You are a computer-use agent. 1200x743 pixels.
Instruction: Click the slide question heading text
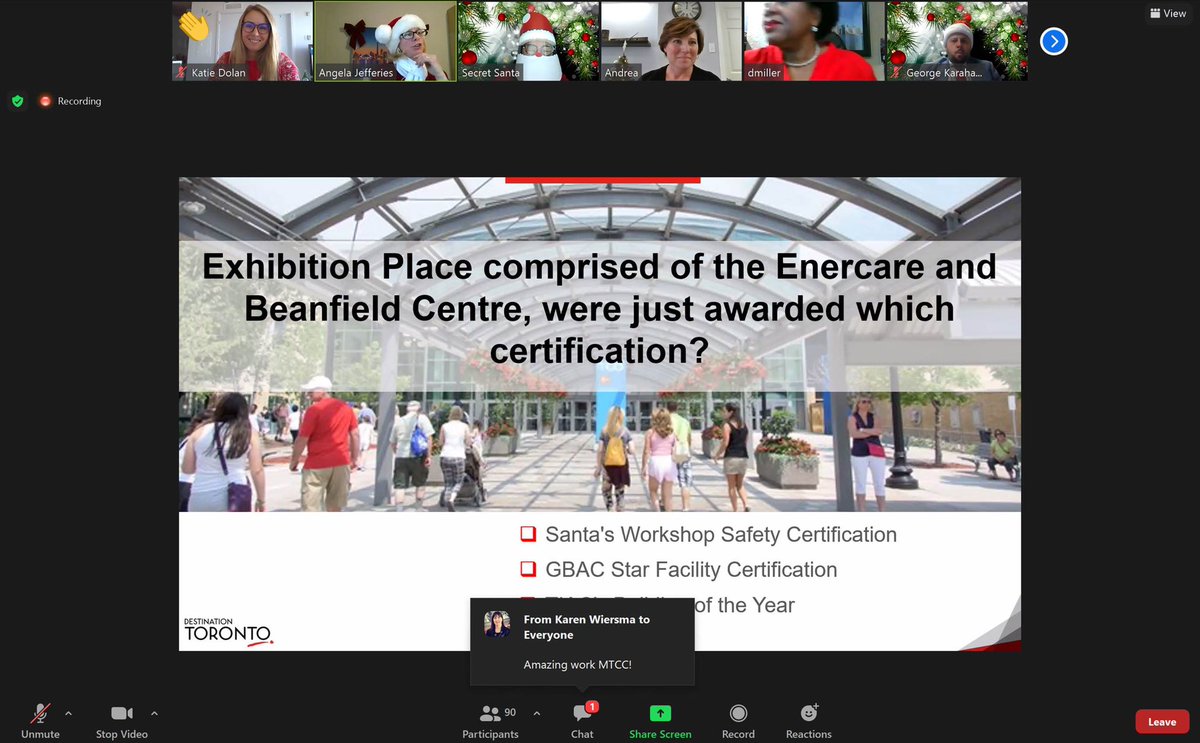coord(599,308)
